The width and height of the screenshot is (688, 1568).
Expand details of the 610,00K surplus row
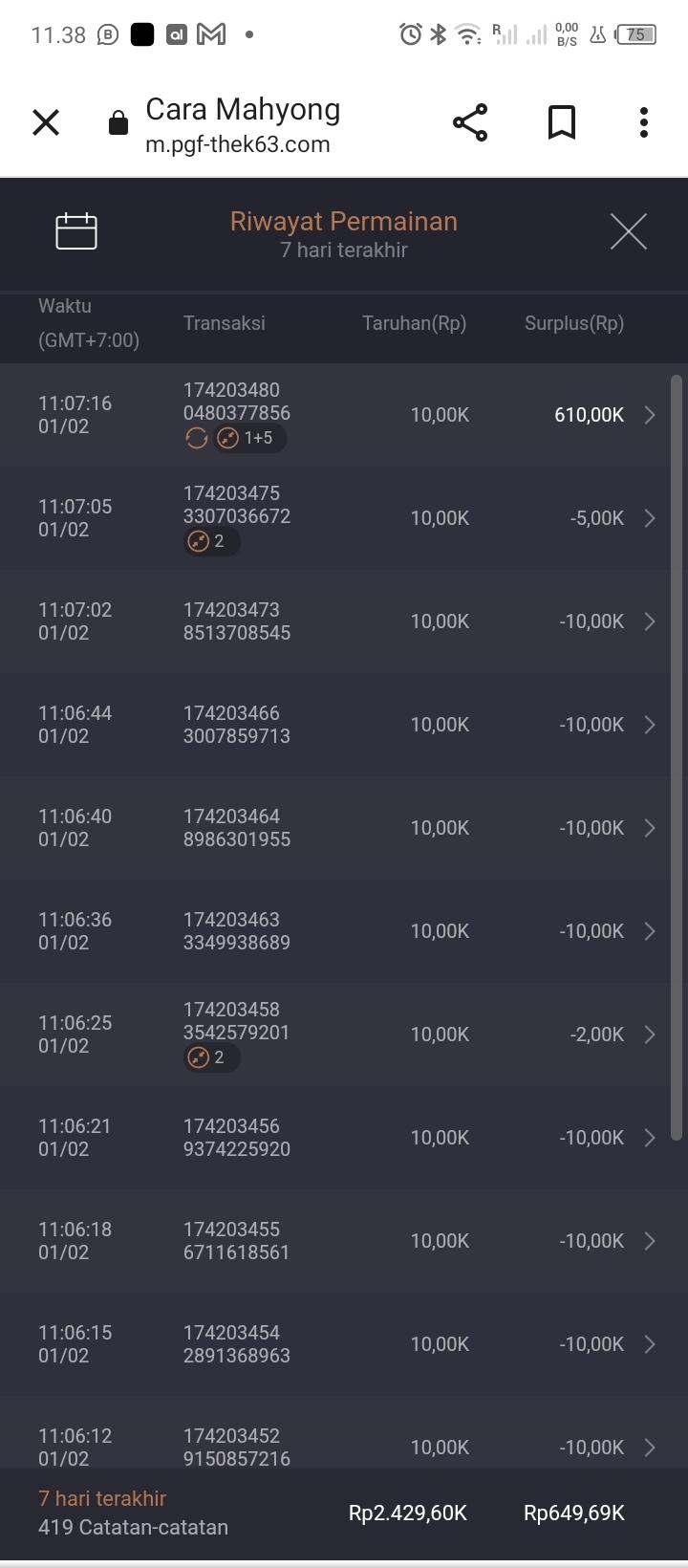pyautogui.click(x=650, y=415)
